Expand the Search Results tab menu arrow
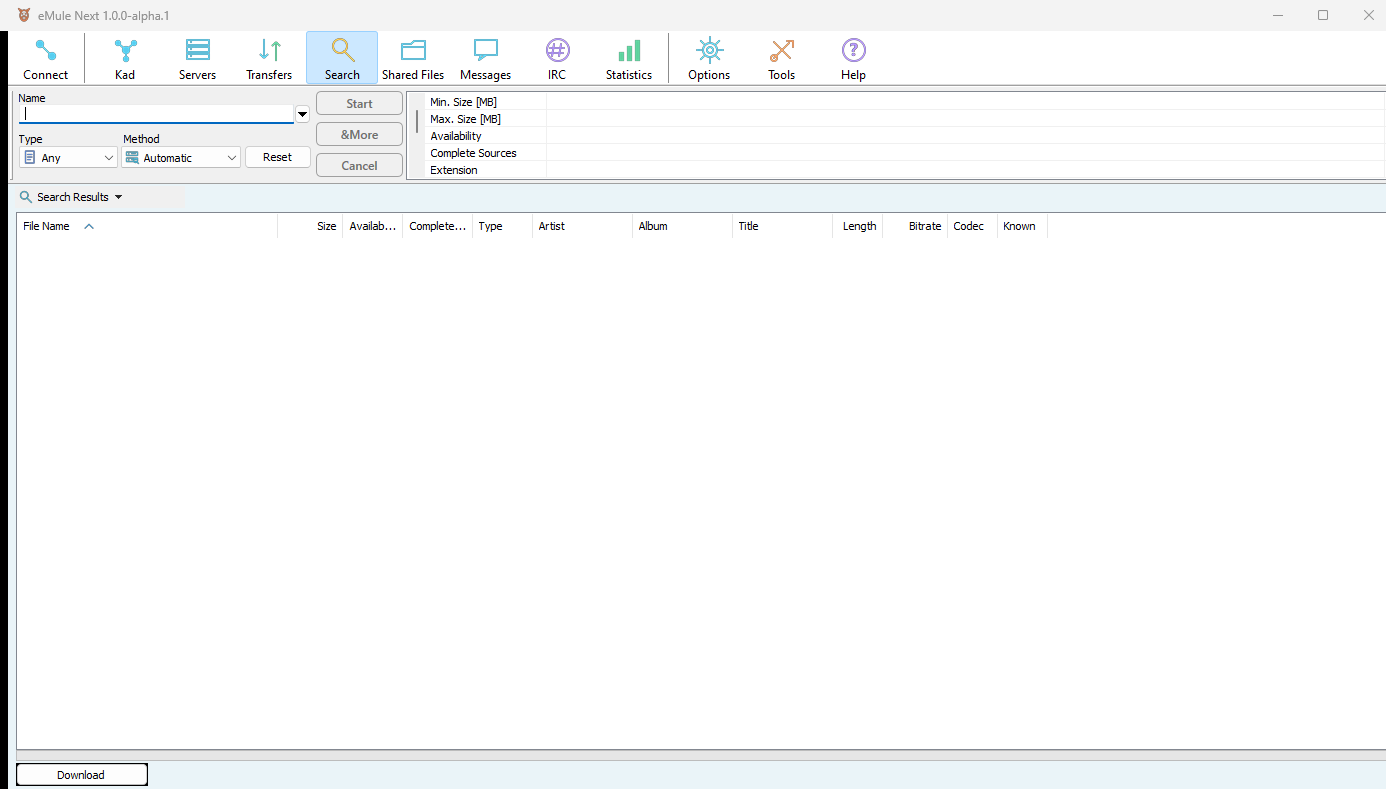The width and height of the screenshot is (1386, 789). point(118,197)
